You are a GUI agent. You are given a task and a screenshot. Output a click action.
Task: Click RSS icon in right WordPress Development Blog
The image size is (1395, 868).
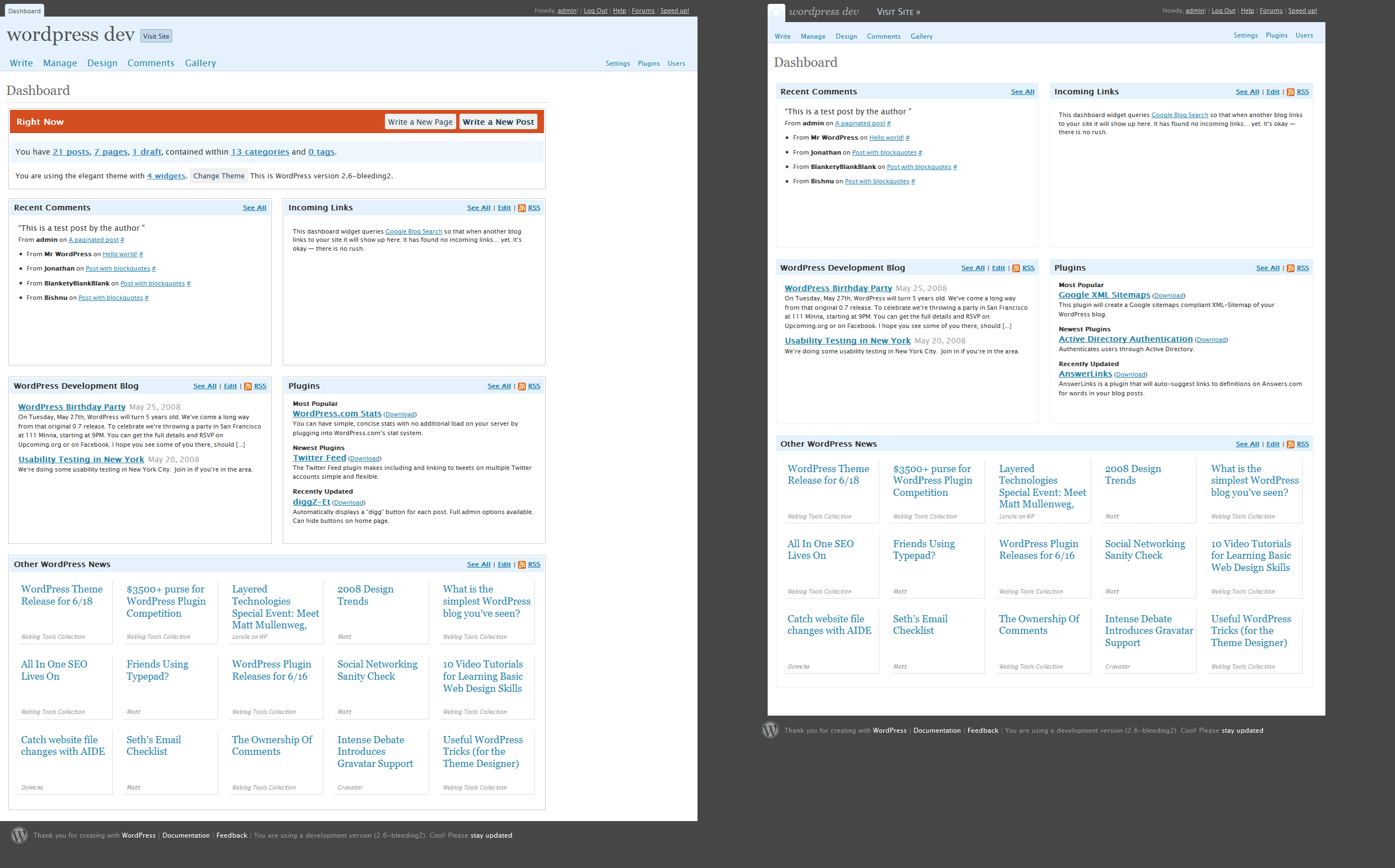pos(1016,268)
